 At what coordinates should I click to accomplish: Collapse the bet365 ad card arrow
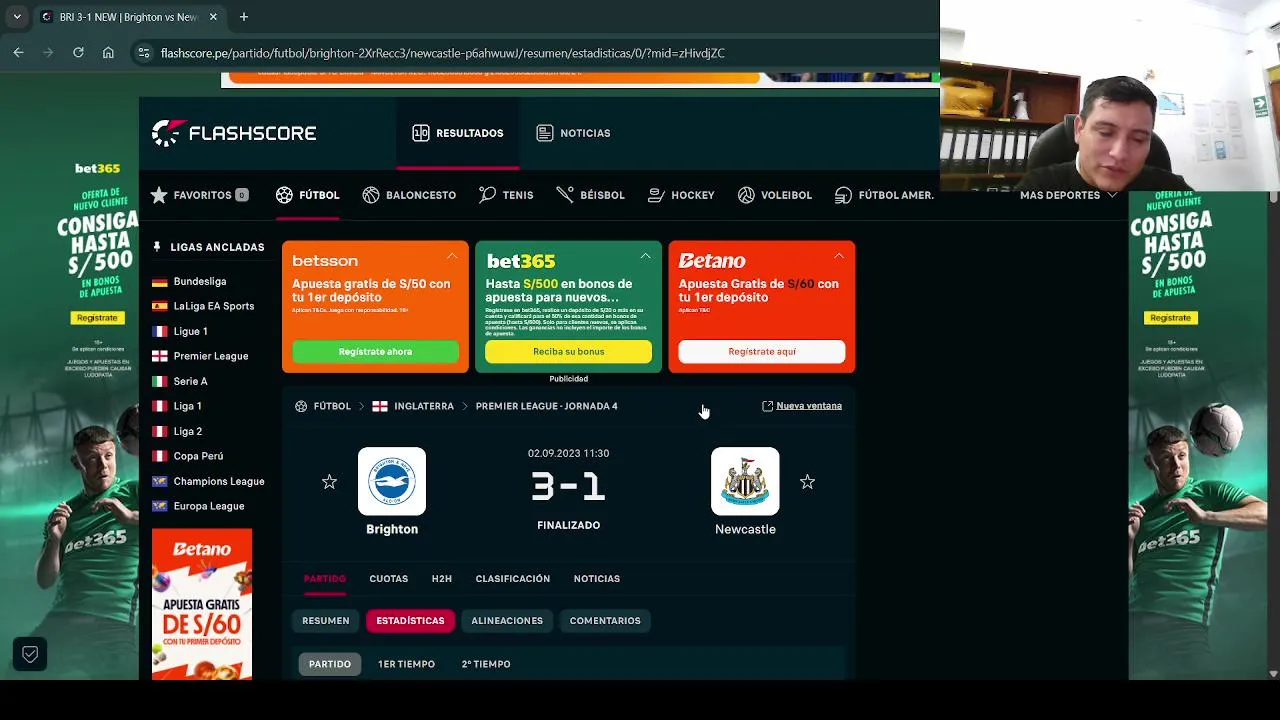(x=645, y=257)
